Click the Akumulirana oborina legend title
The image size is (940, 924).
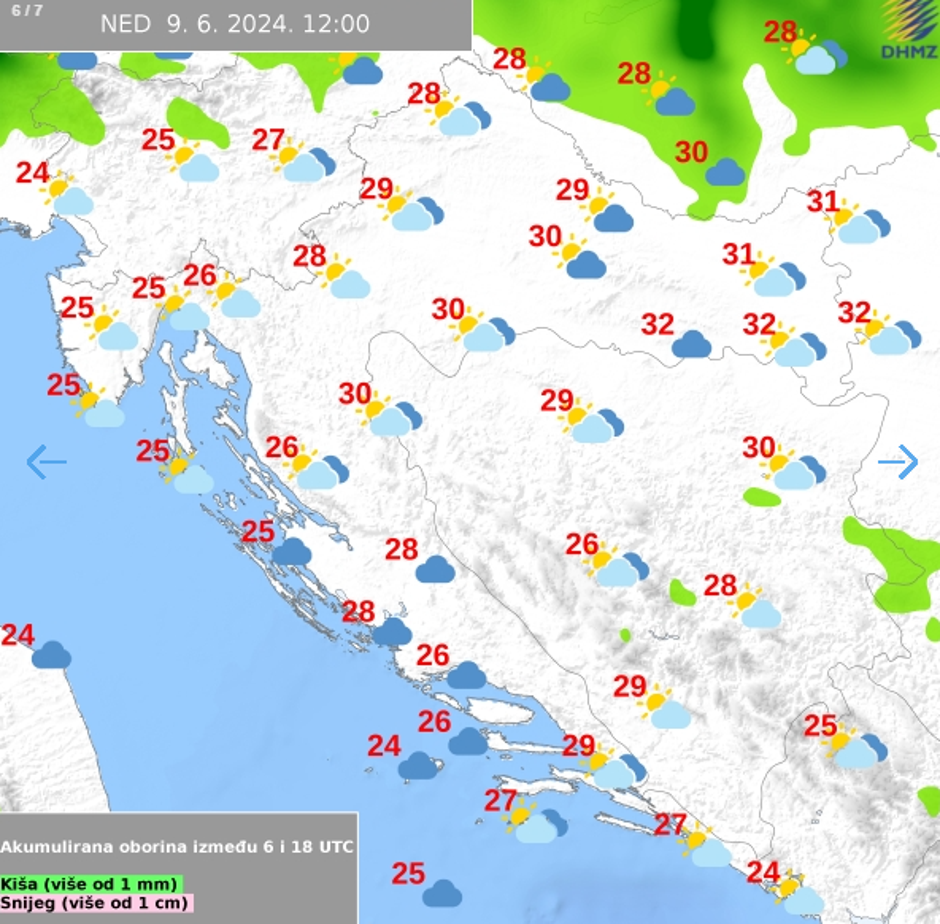(x=177, y=847)
